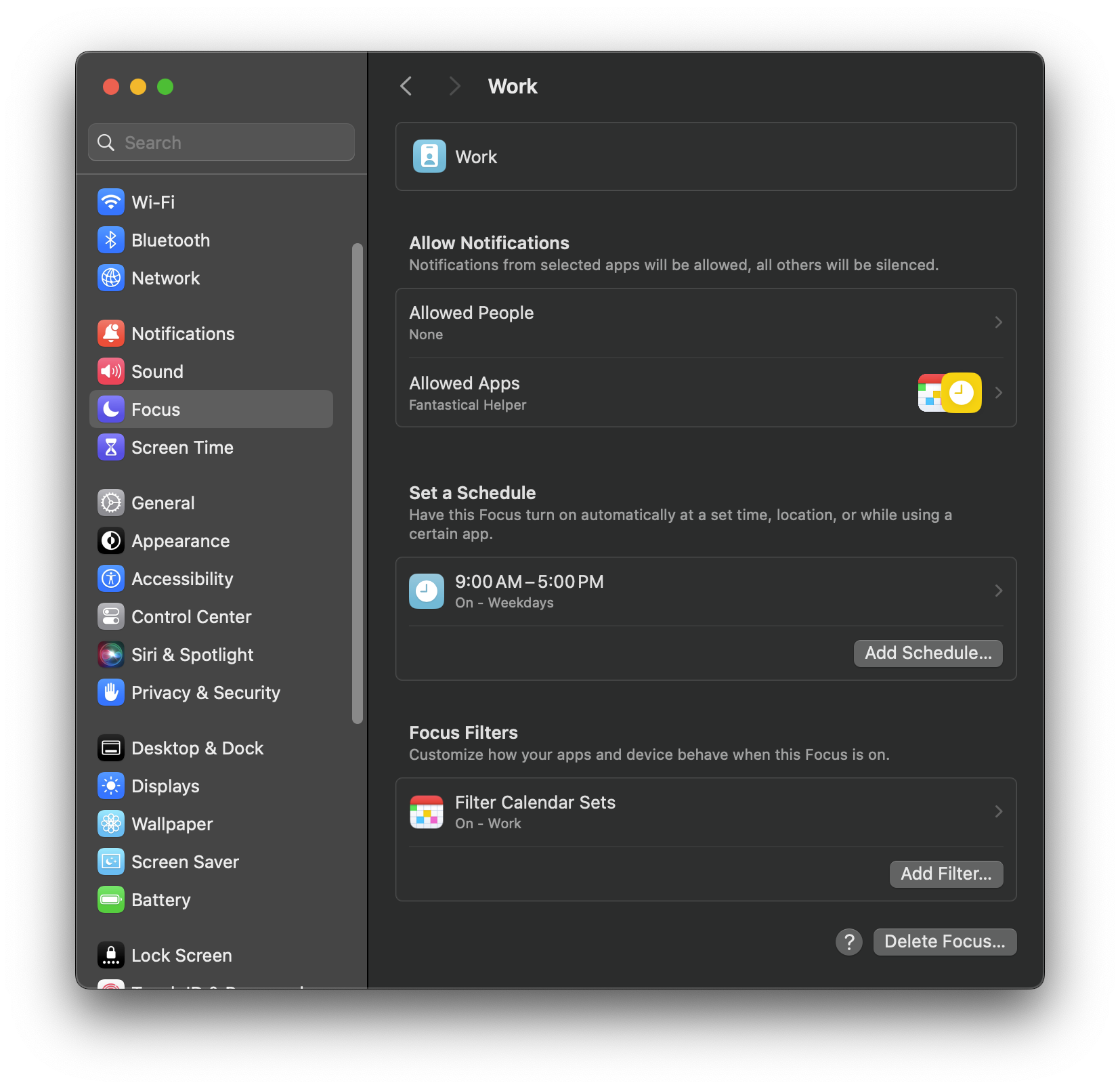Go forward with the right arrow
1120x1089 pixels.
pos(454,86)
